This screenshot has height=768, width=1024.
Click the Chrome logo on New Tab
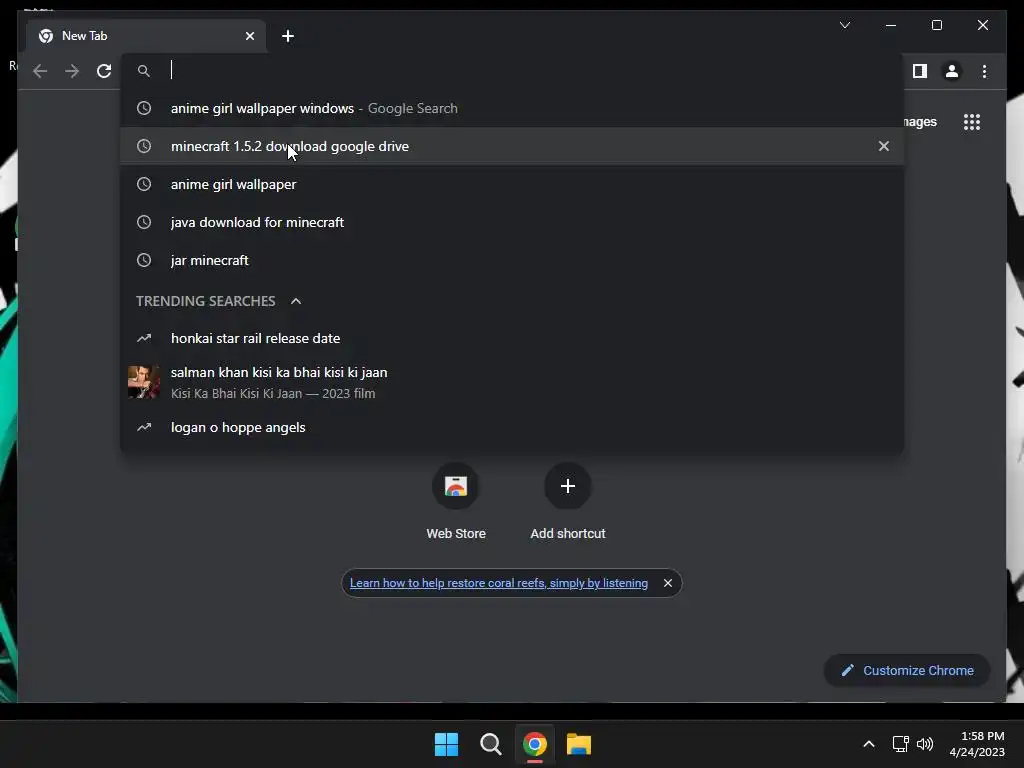click(x=46, y=36)
